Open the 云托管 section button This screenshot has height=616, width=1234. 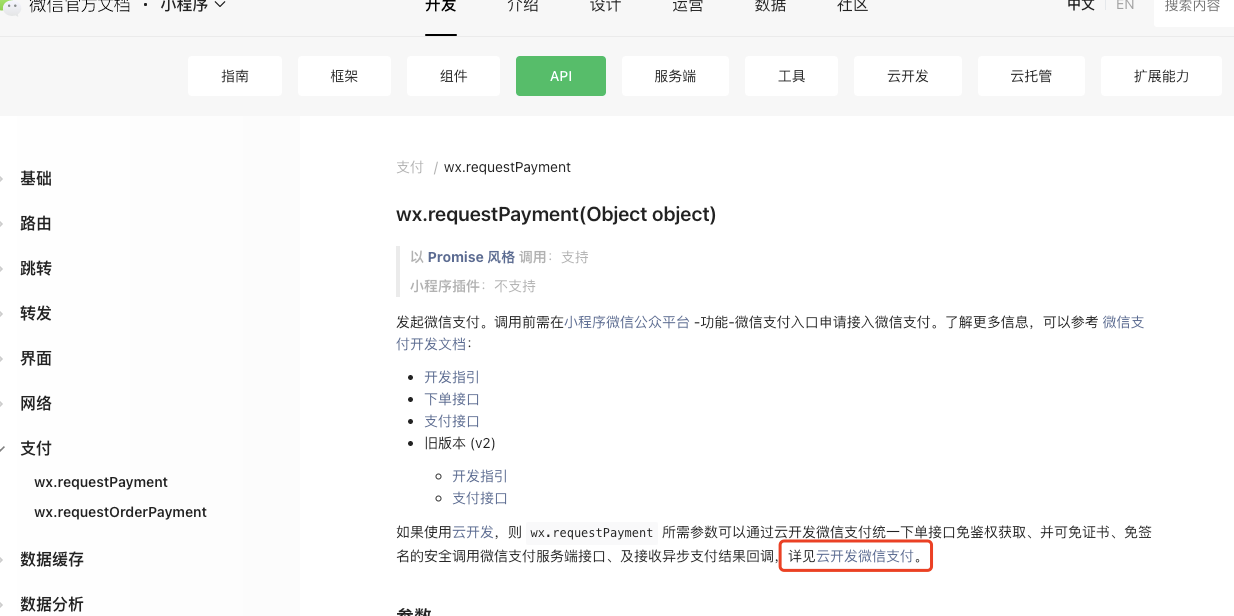[x=1031, y=76]
